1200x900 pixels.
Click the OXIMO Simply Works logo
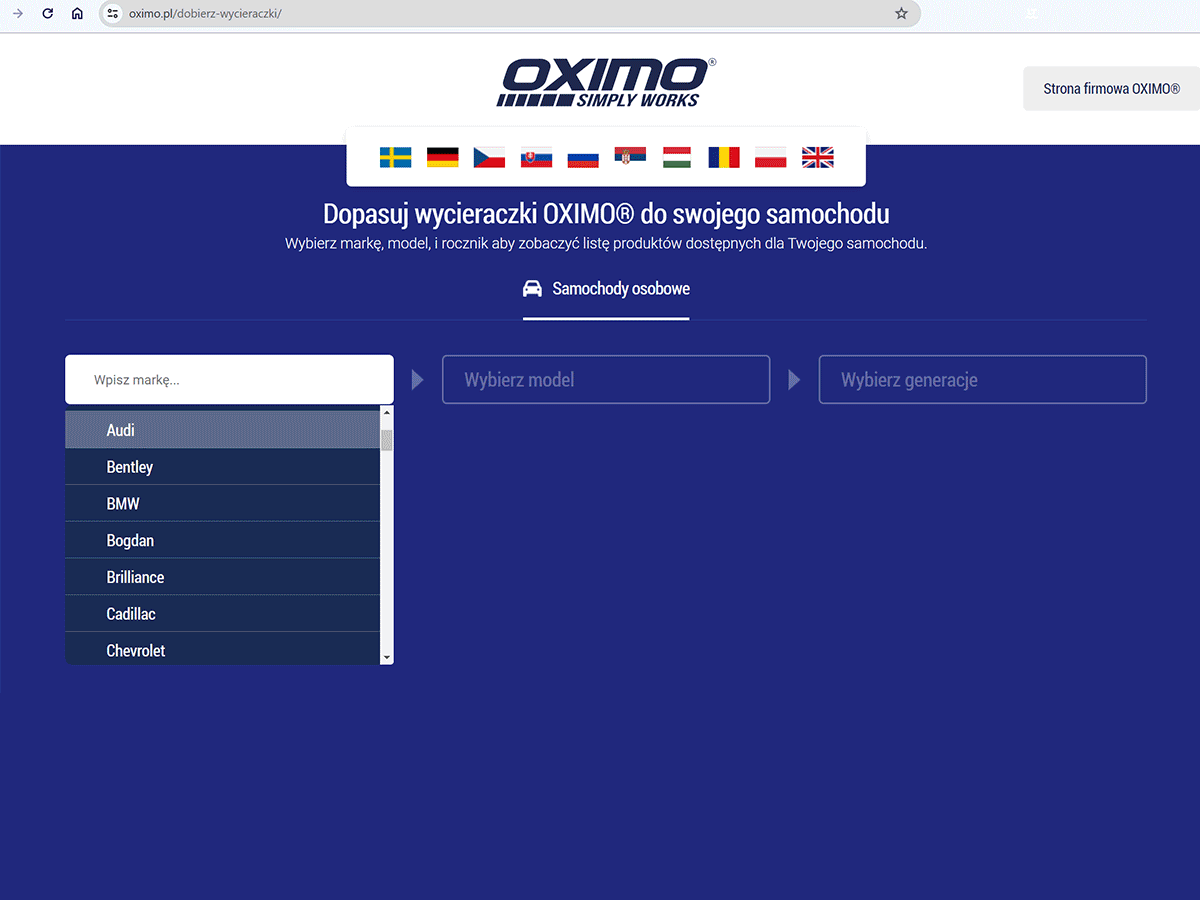click(607, 82)
